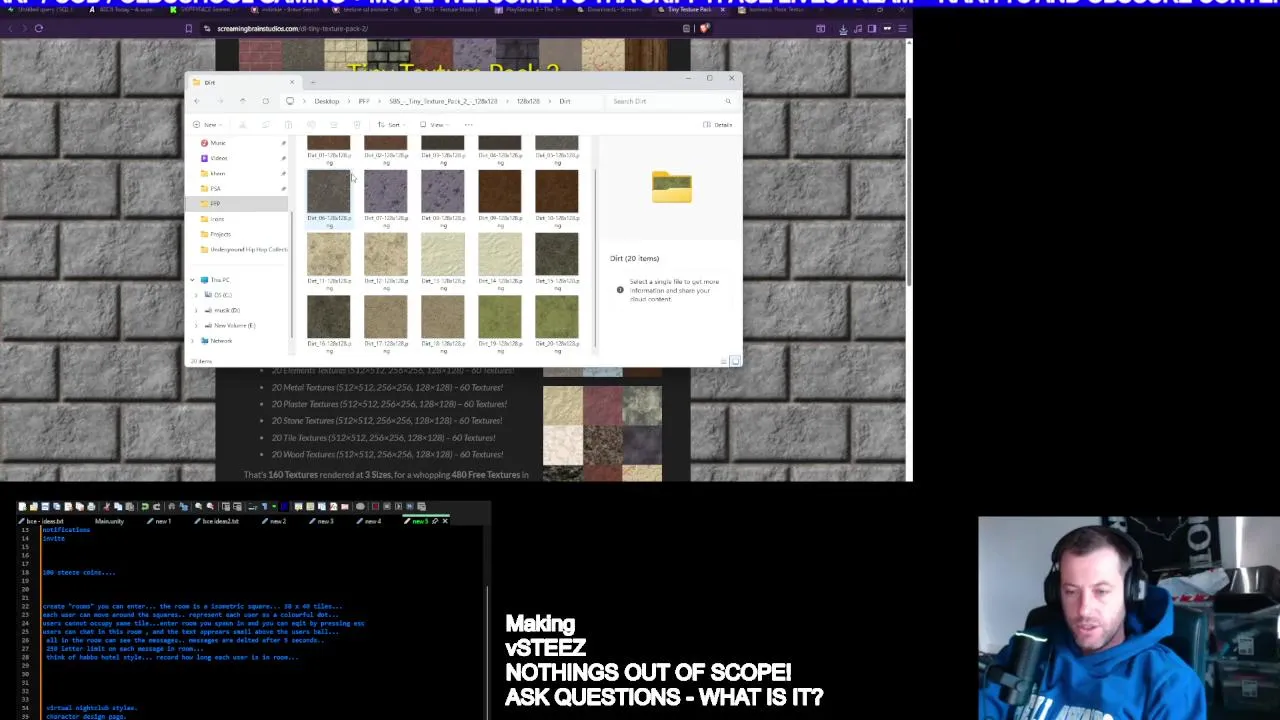Click the Undo icon in editor toolbar
The height and width of the screenshot is (720, 1280).
(x=144, y=507)
